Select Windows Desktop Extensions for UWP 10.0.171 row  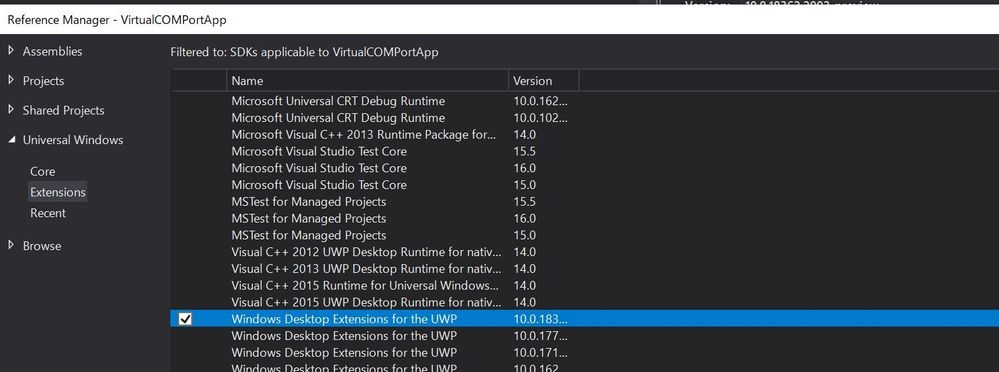click(584, 352)
